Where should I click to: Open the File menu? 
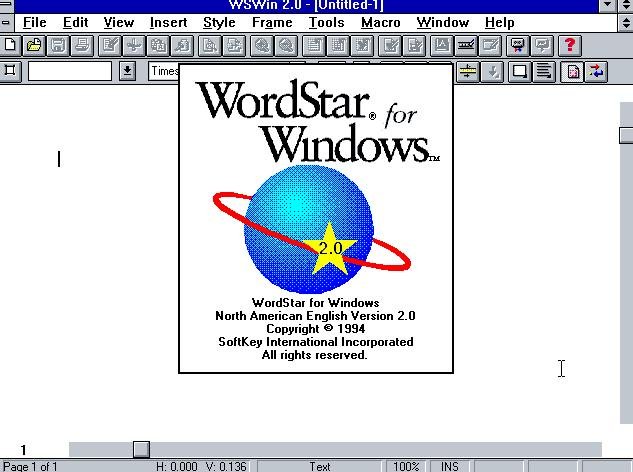coord(34,23)
